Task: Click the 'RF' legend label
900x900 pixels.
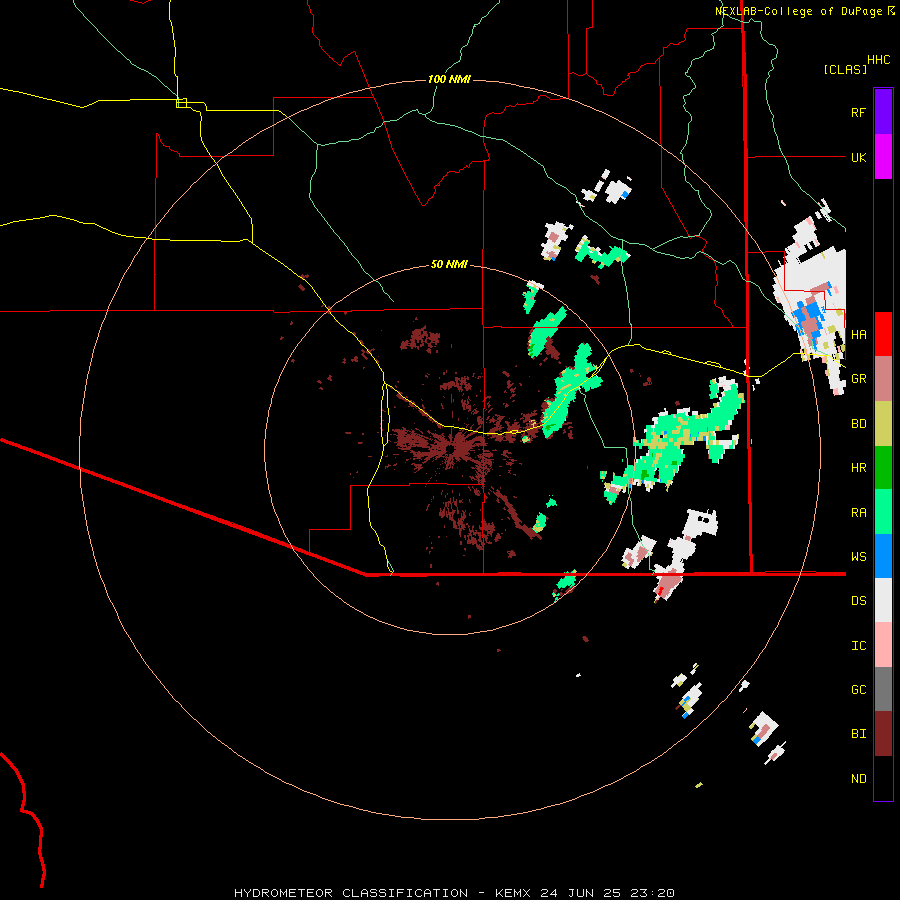Action: 858,112
